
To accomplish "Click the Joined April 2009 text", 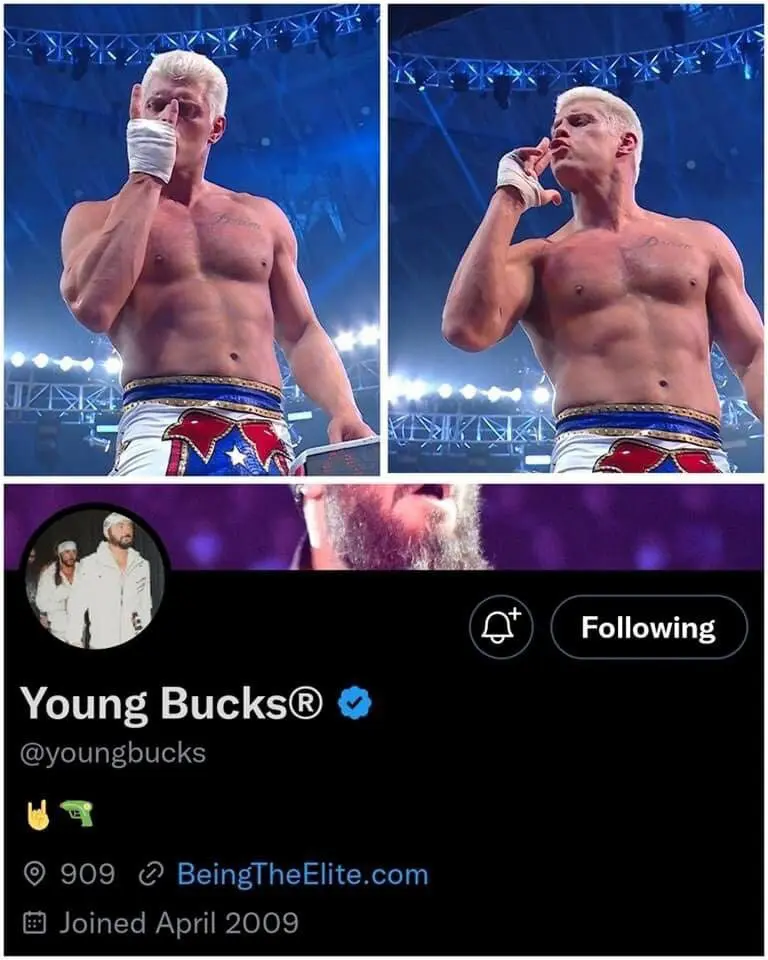I will click(178, 922).
